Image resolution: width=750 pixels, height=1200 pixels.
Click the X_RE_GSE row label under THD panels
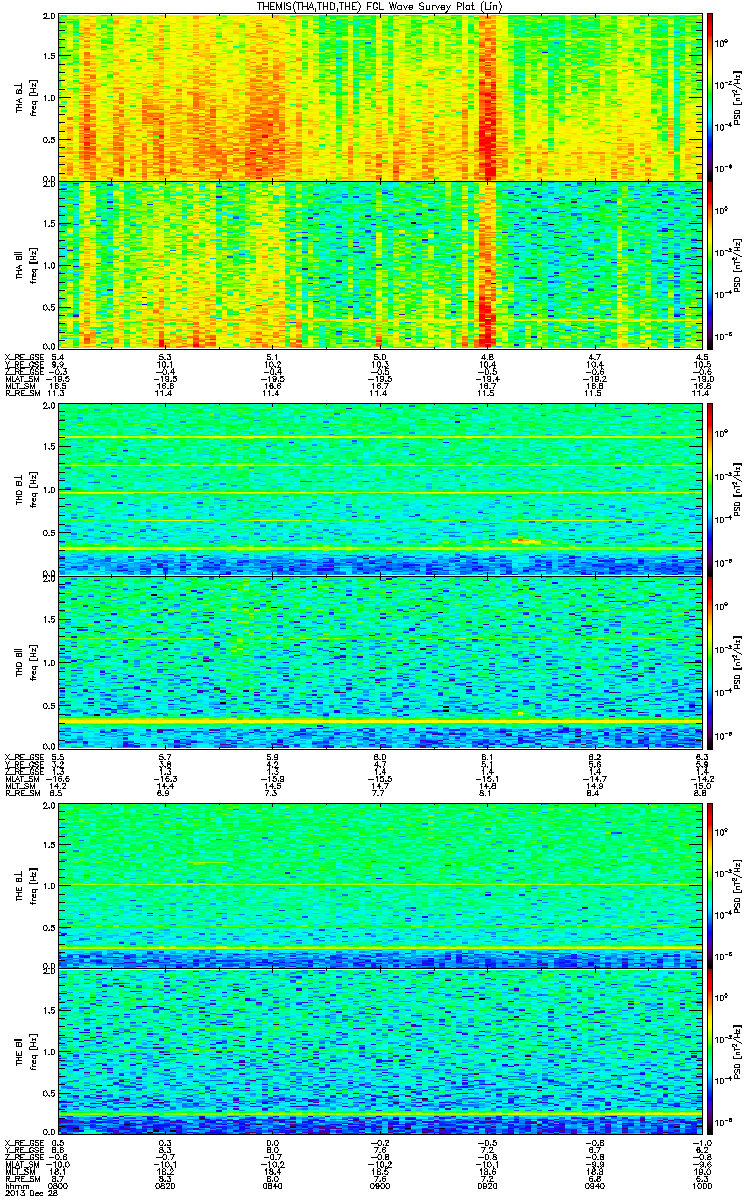pos(23,755)
